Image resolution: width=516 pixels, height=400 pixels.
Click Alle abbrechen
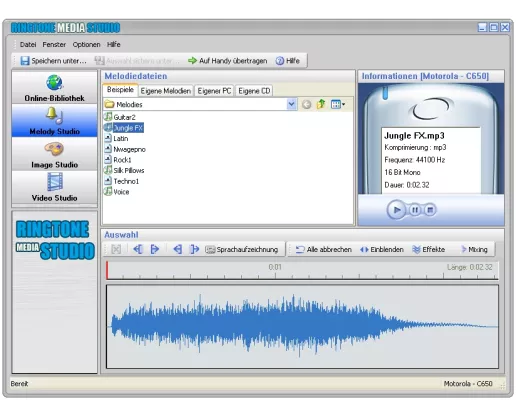click(x=324, y=249)
